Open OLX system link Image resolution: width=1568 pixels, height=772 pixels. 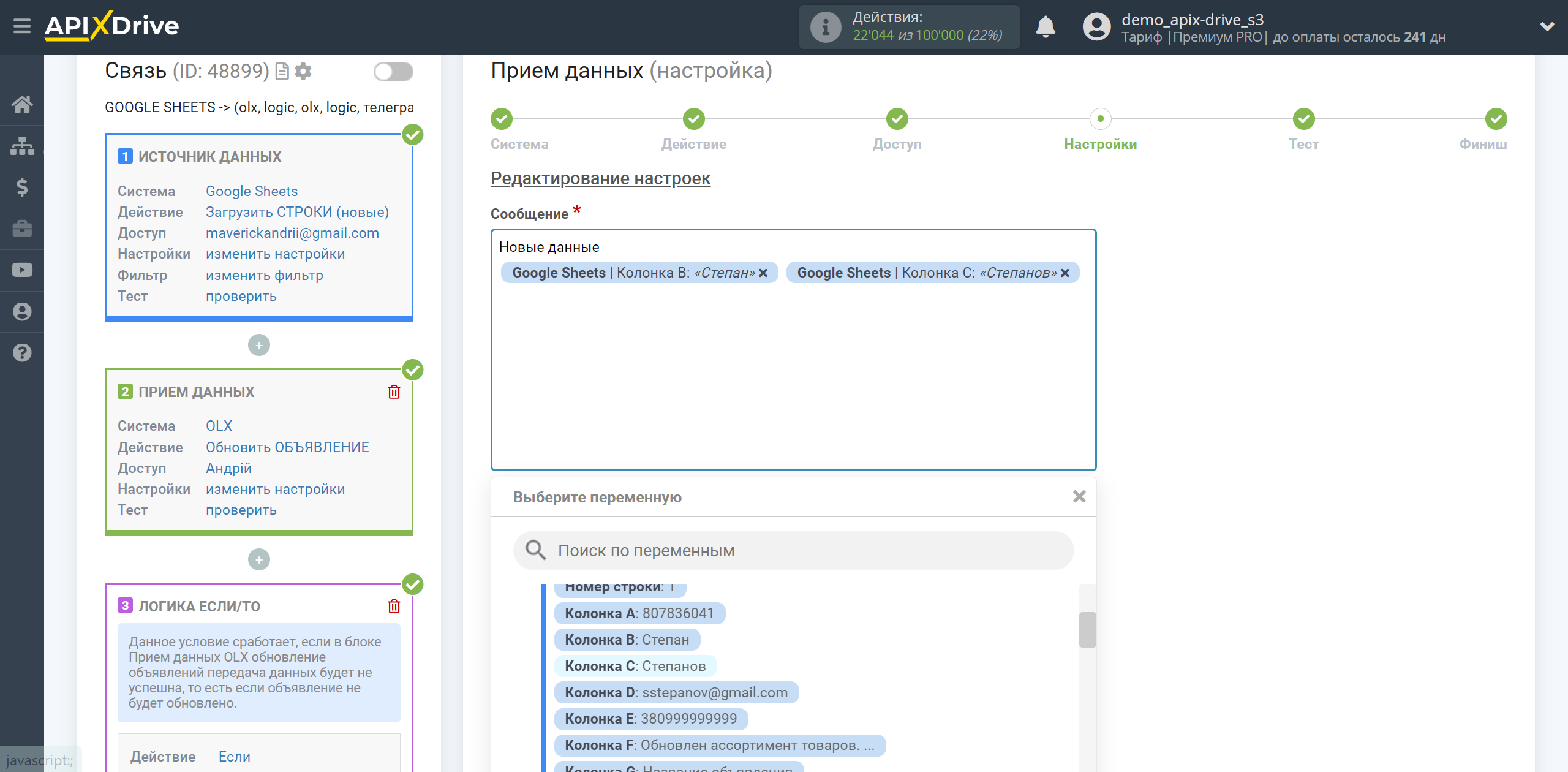(x=219, y=426)
